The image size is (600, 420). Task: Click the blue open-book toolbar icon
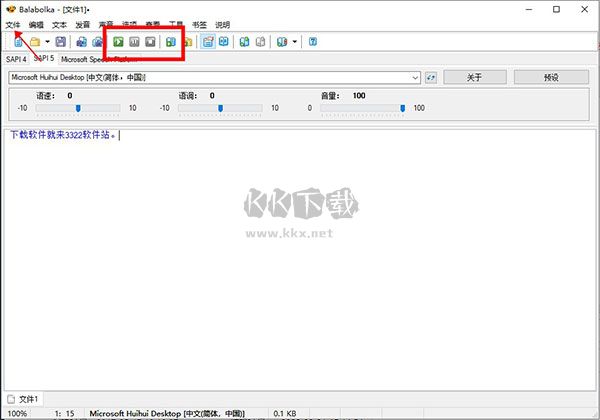(x=224, y=42)
